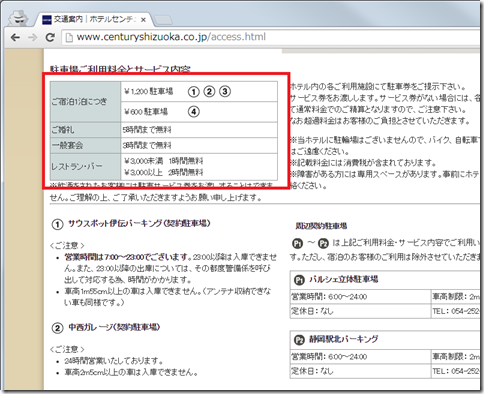The image size is (484, 394).
Task: Click the 駐車場ご利用料金とサービス内容 heading
Action: pyautogui.click(x=120, y=69)
